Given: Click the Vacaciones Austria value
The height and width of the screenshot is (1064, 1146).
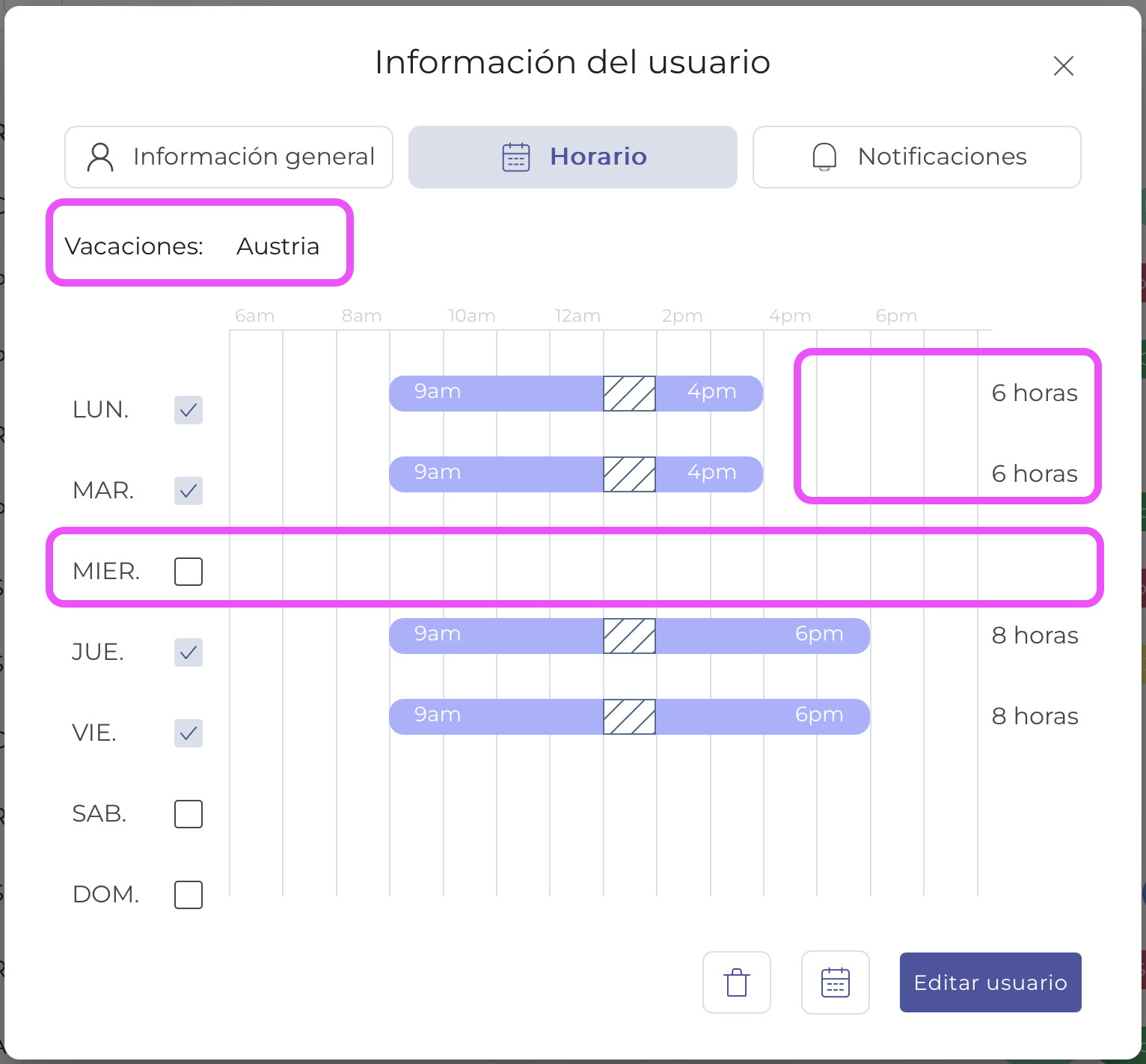Looking at the screenshot, I should click(x=278, y=246).
